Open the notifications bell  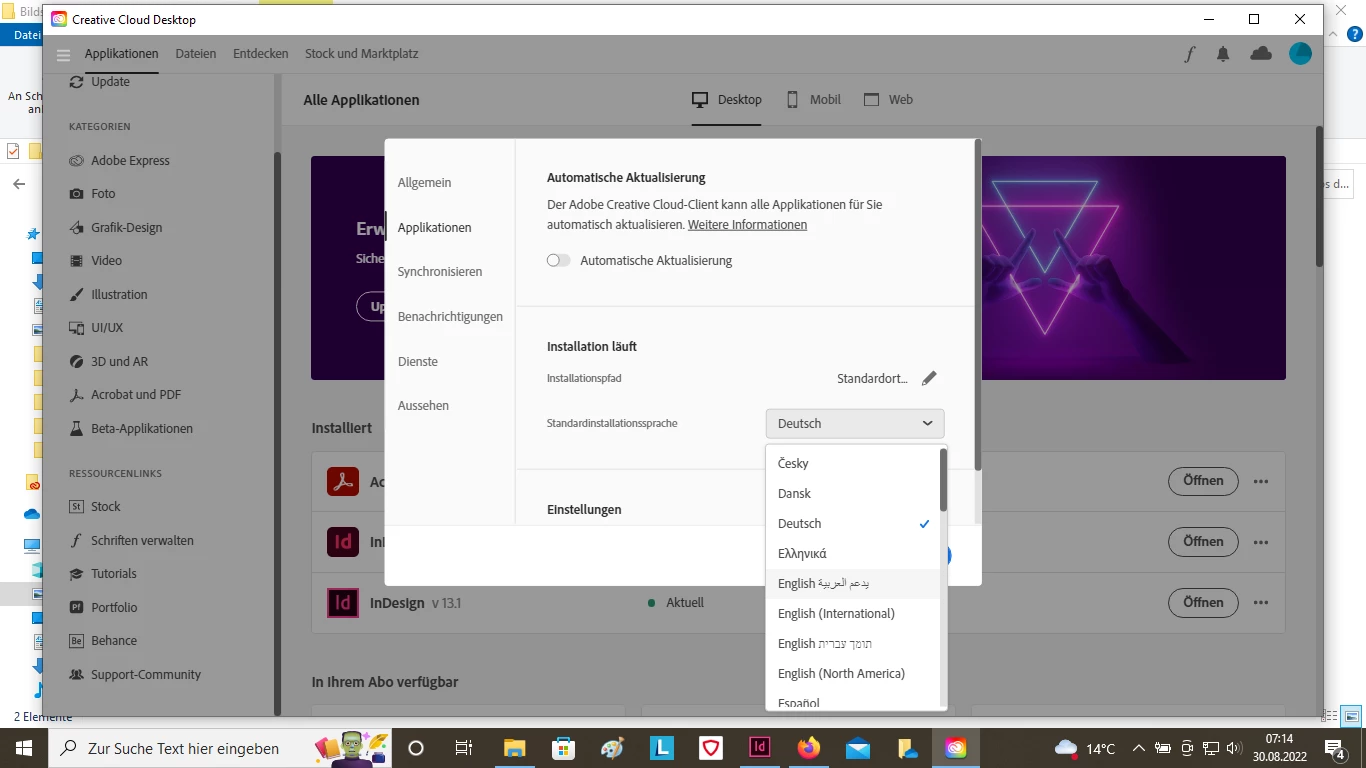click(1223, 54)
